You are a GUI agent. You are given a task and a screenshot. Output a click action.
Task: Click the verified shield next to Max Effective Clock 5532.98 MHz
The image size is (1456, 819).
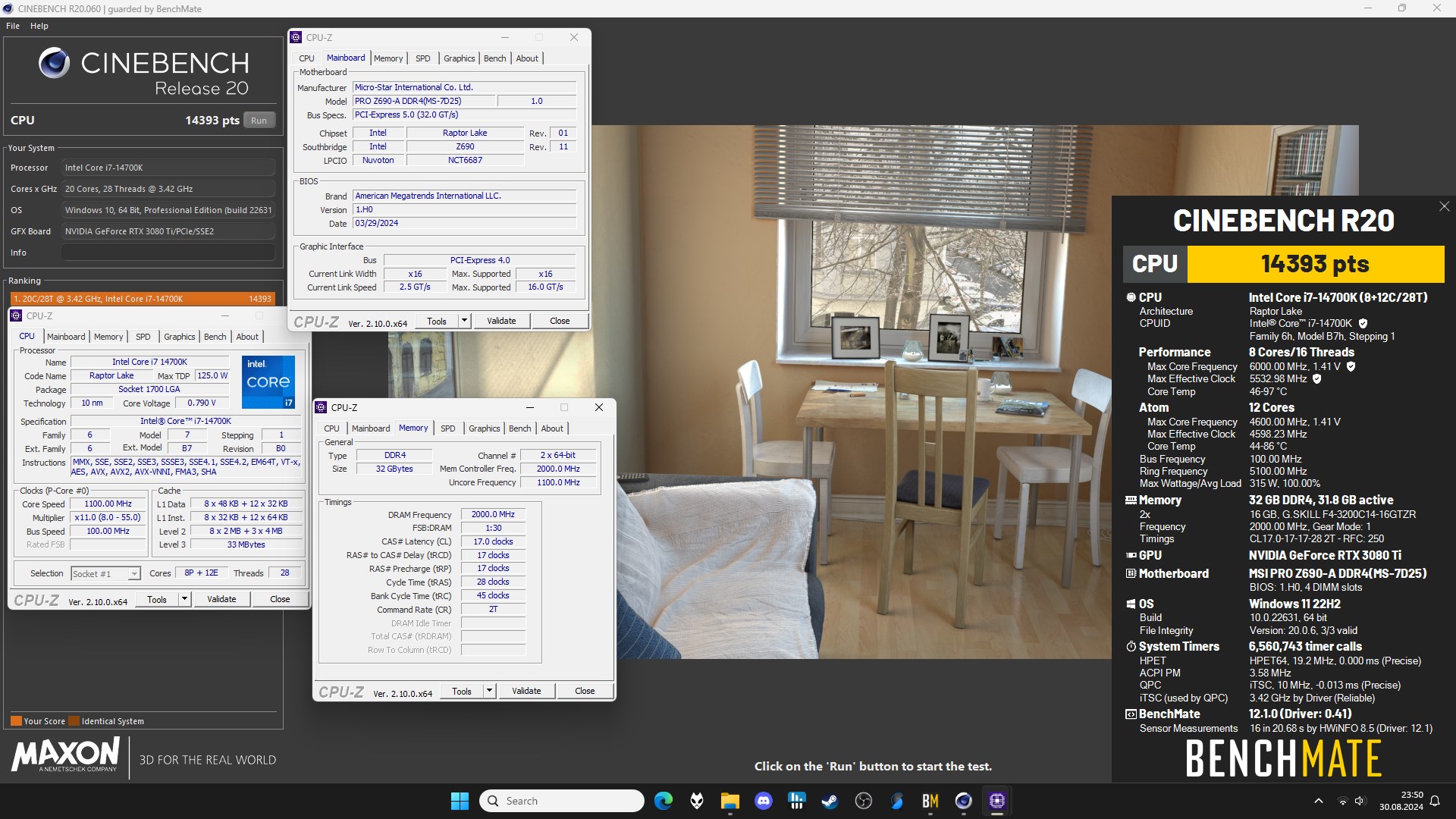1316,378
